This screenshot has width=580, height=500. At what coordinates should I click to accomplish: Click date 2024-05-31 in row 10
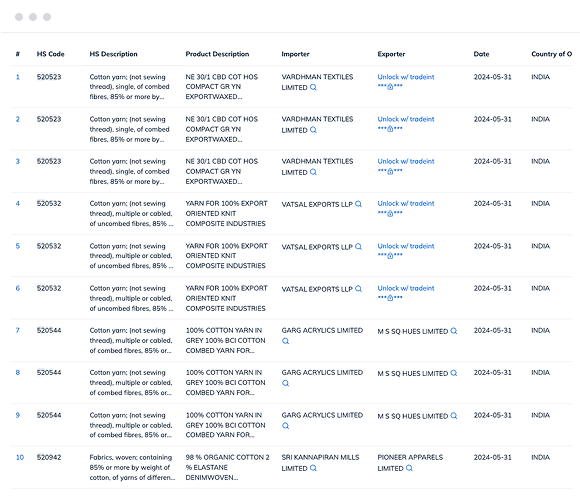(492, 457)
